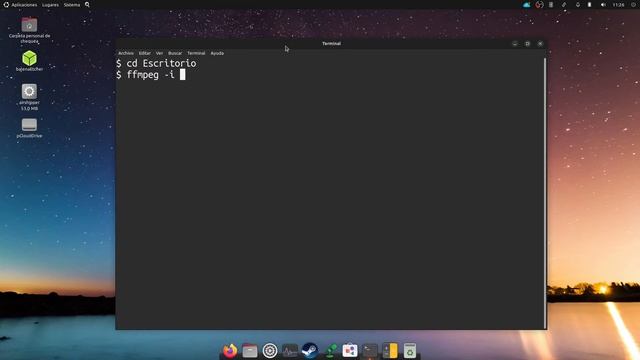Open the Carpeta personal desktop folder

click(x=29, y=30)
